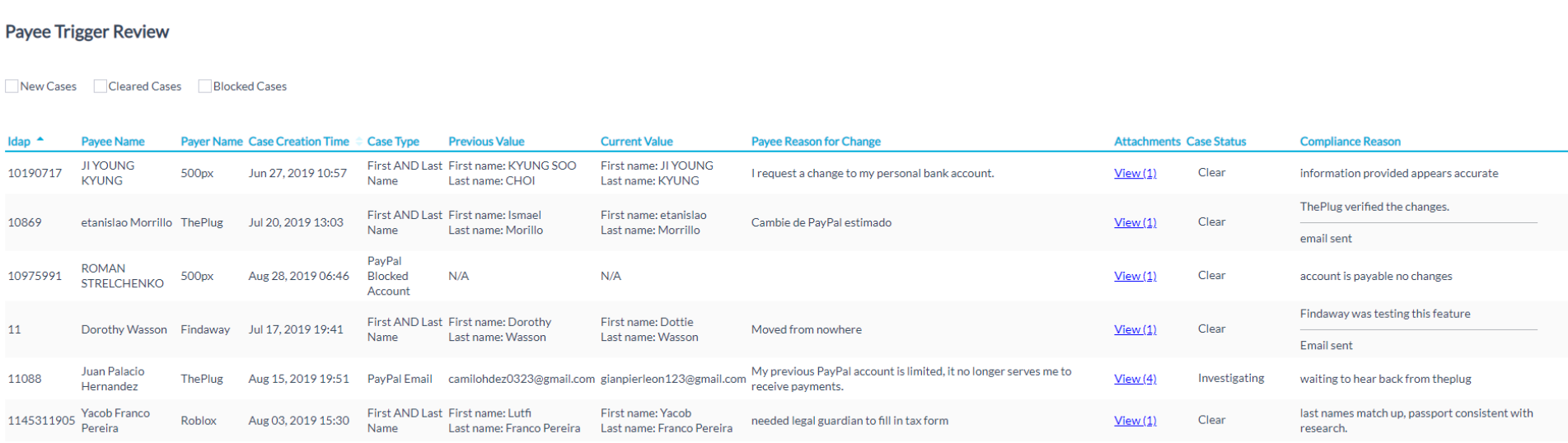Viewport: 1568px width, 443px height.
Task: Enable the Cleared Cases filter checkbox
Action: click(100, 86)
